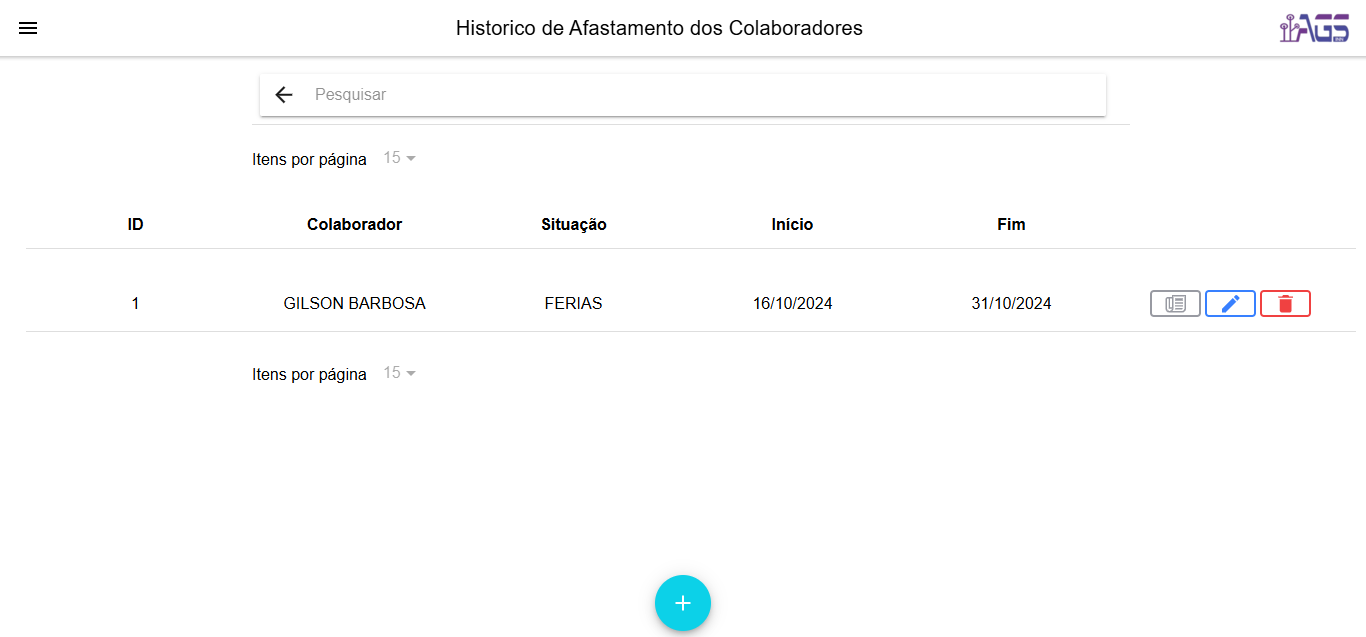Open the hamburger navigation menu

tap(28, 28)
